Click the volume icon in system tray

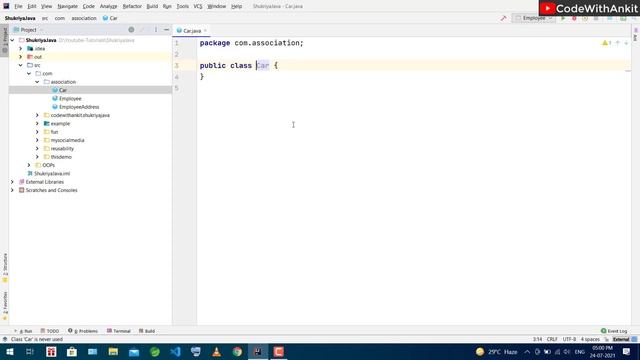(567, 352)
